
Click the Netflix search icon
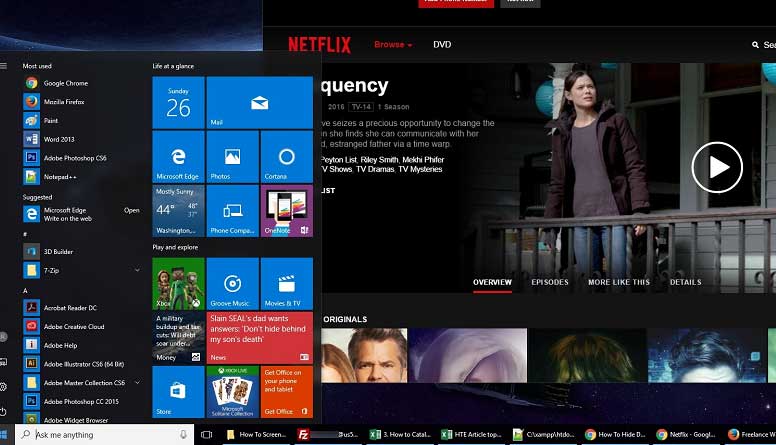[755, 45]
